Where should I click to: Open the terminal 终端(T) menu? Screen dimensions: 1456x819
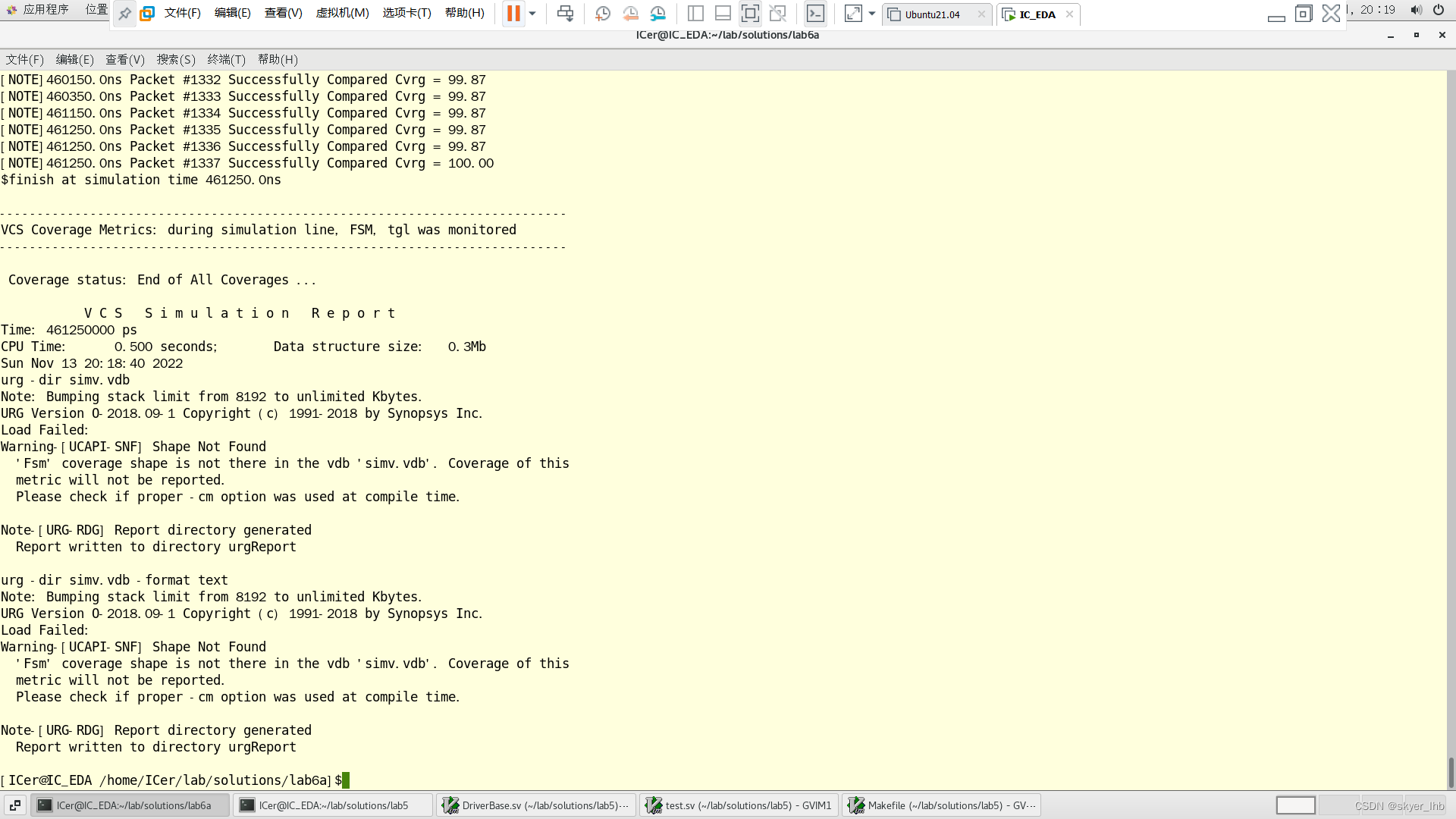point(226,59)
